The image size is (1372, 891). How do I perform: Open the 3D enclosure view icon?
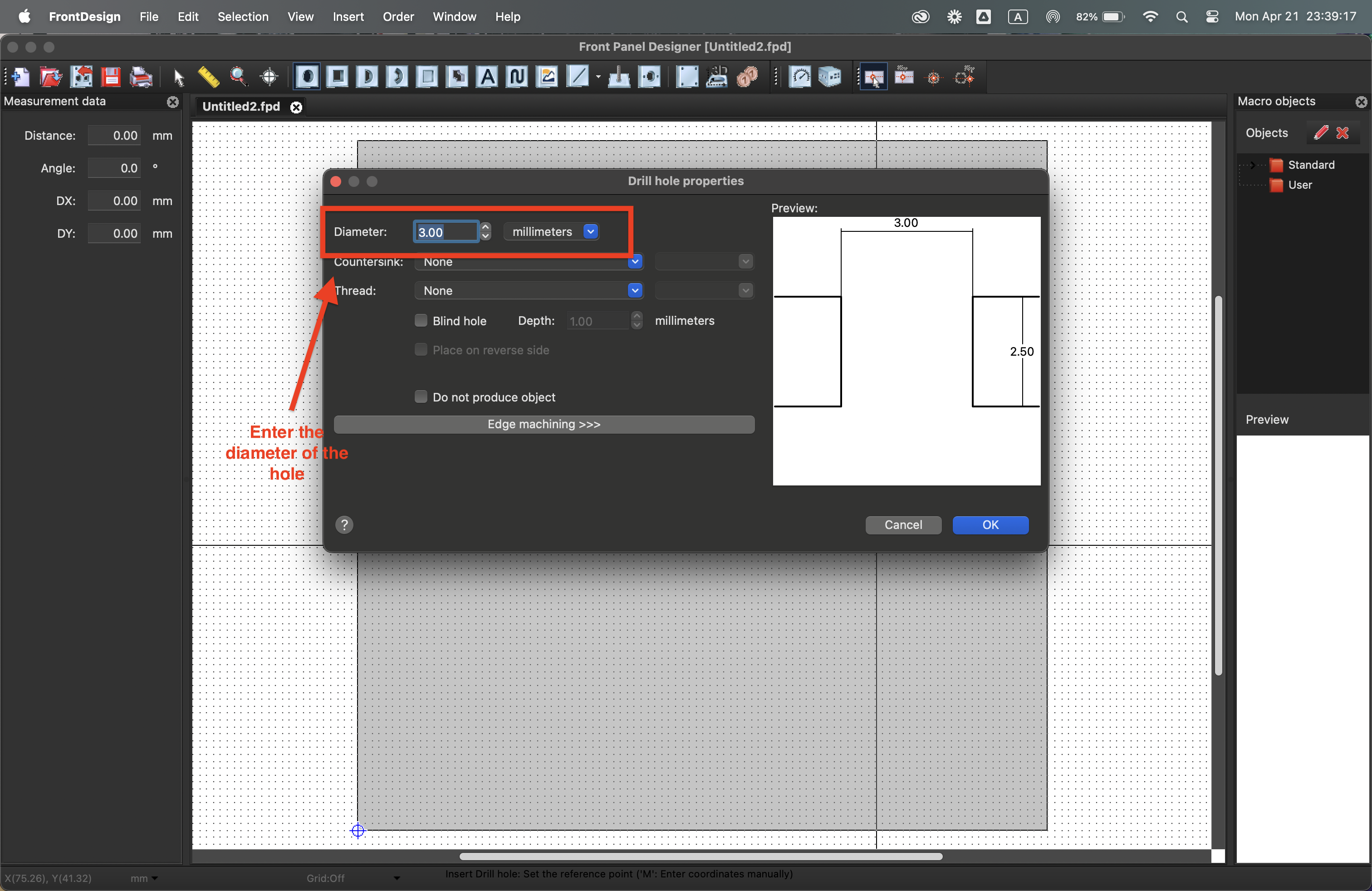(x=830, y=77)
